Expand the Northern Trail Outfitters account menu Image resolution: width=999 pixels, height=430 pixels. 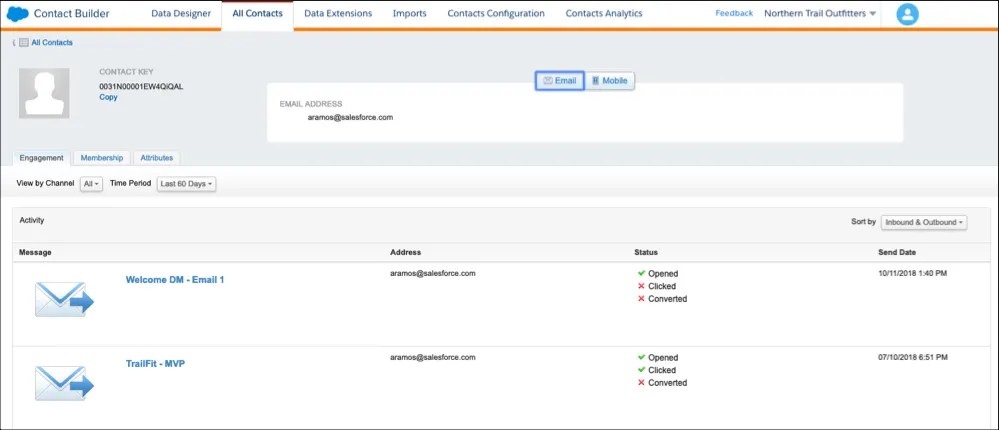(x=820, y=13)
